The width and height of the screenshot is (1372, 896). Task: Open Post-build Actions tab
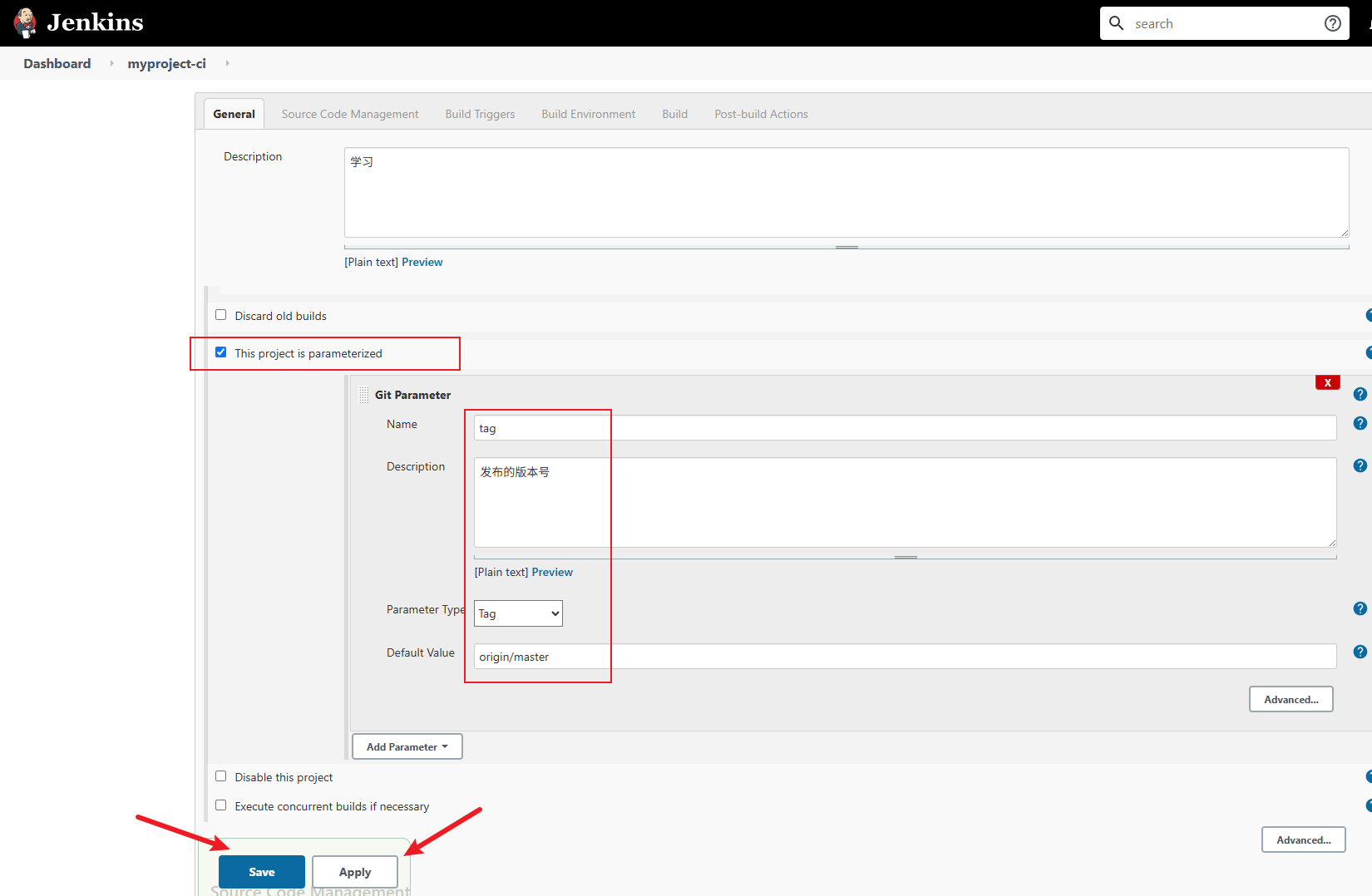click(762, 114)
